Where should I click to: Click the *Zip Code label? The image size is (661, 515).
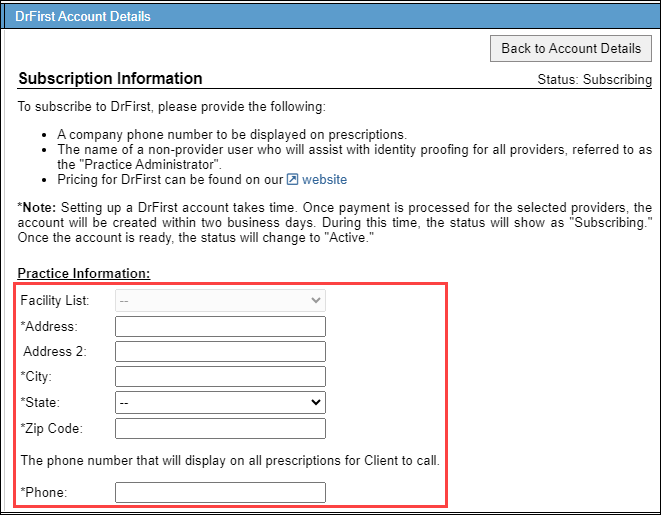point(51,429)
